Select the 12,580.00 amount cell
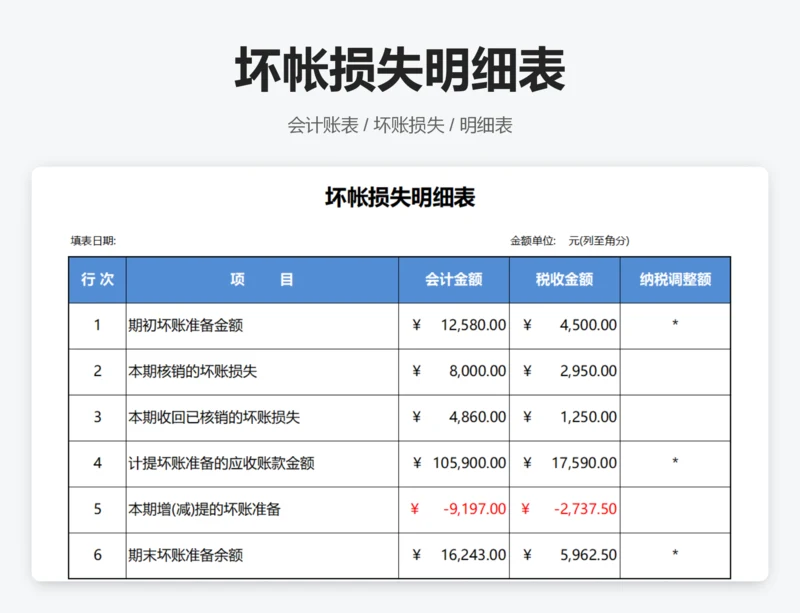The height and width of the screenshot is (613, 800). pyautogui.click(x=454, y=326)
